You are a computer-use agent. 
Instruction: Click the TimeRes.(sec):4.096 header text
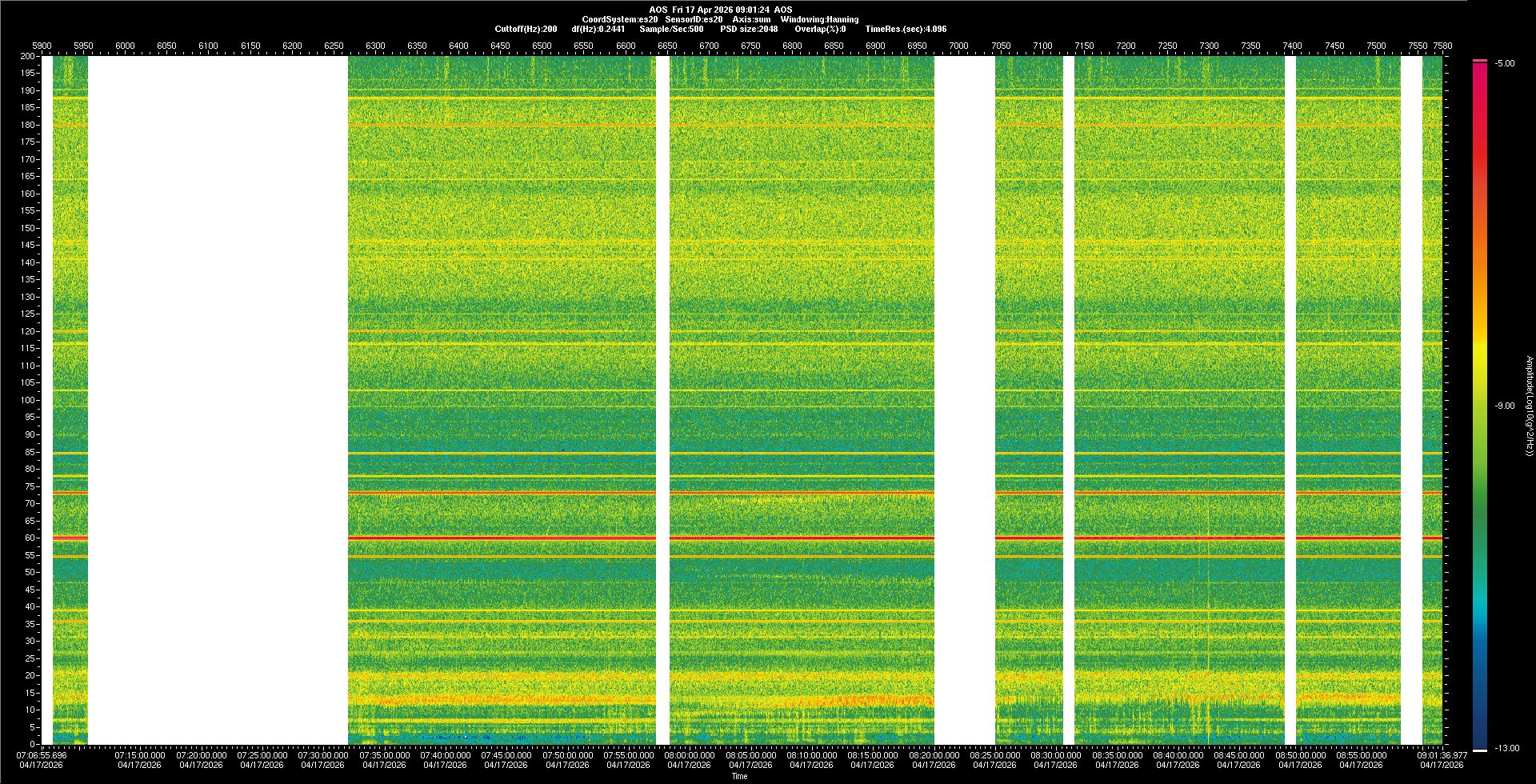point(906,29)
